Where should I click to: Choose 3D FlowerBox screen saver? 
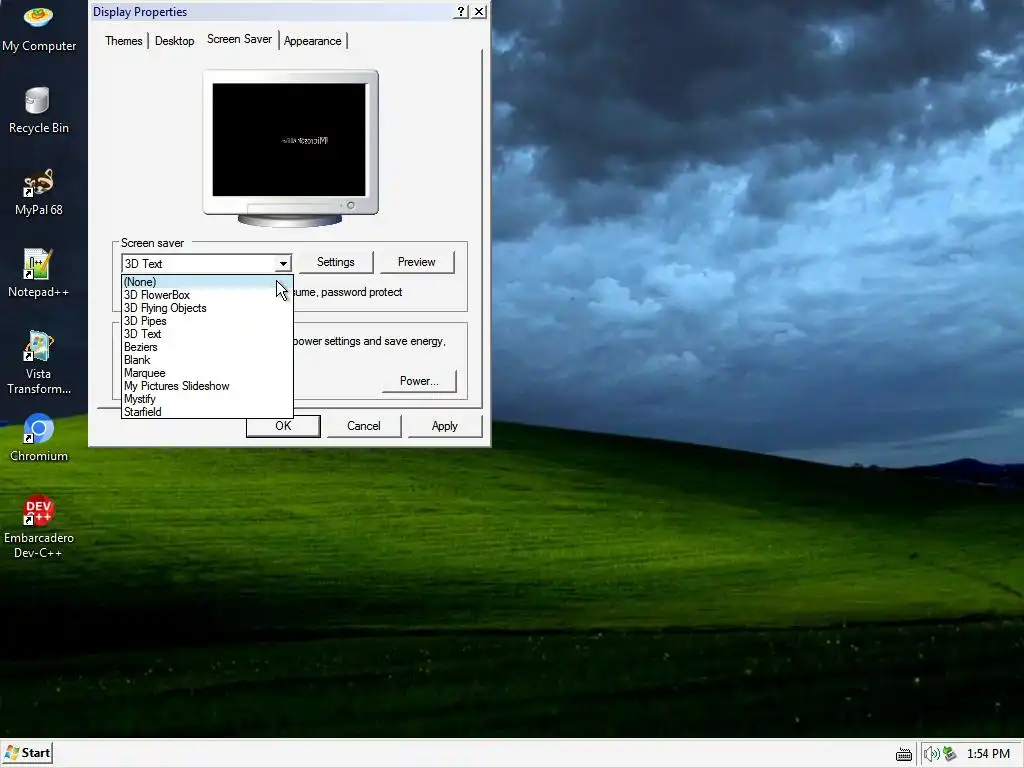click(206, 295)
